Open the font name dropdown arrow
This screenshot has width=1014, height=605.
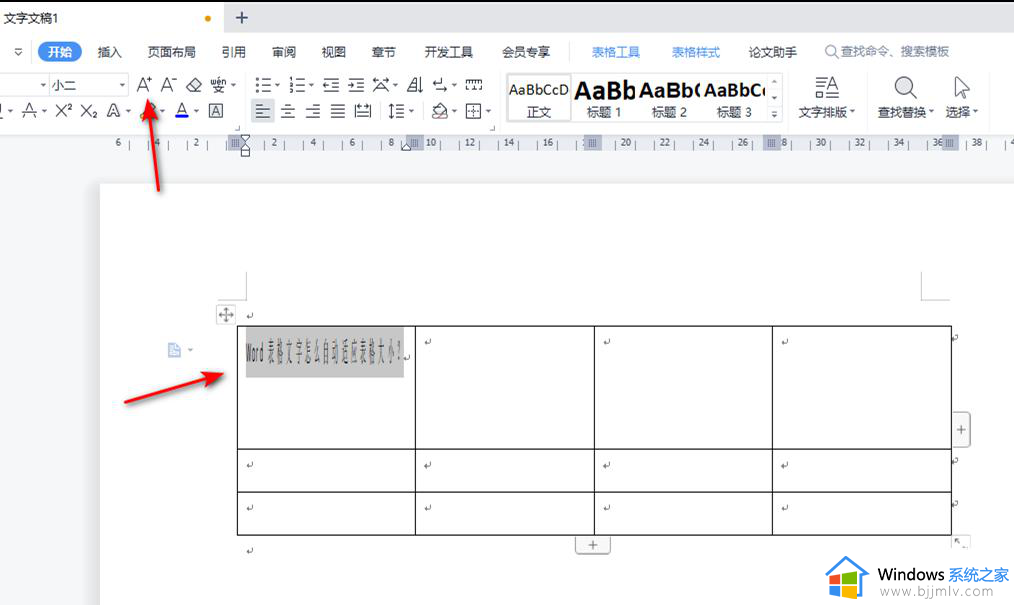(x=43, y=85)
